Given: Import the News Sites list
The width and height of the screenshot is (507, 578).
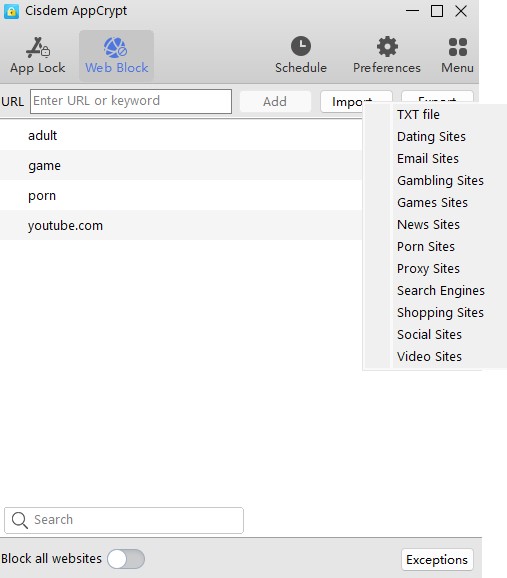Looking at the screenshot, I should coord(428,224).
